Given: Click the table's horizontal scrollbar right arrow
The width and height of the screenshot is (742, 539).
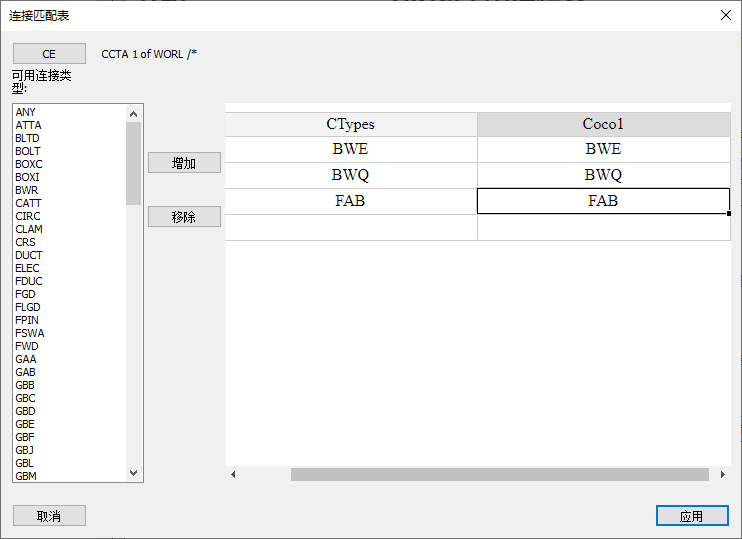Looking at the screenshot, I should tap(723, 474).
